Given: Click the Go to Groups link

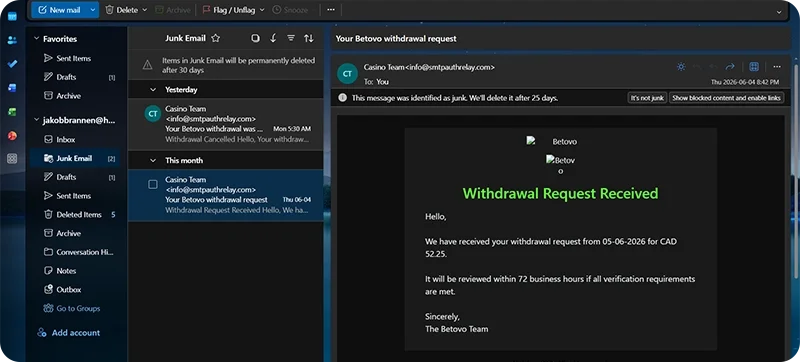Looking at the screenshot, I should [x=72, y=308].
